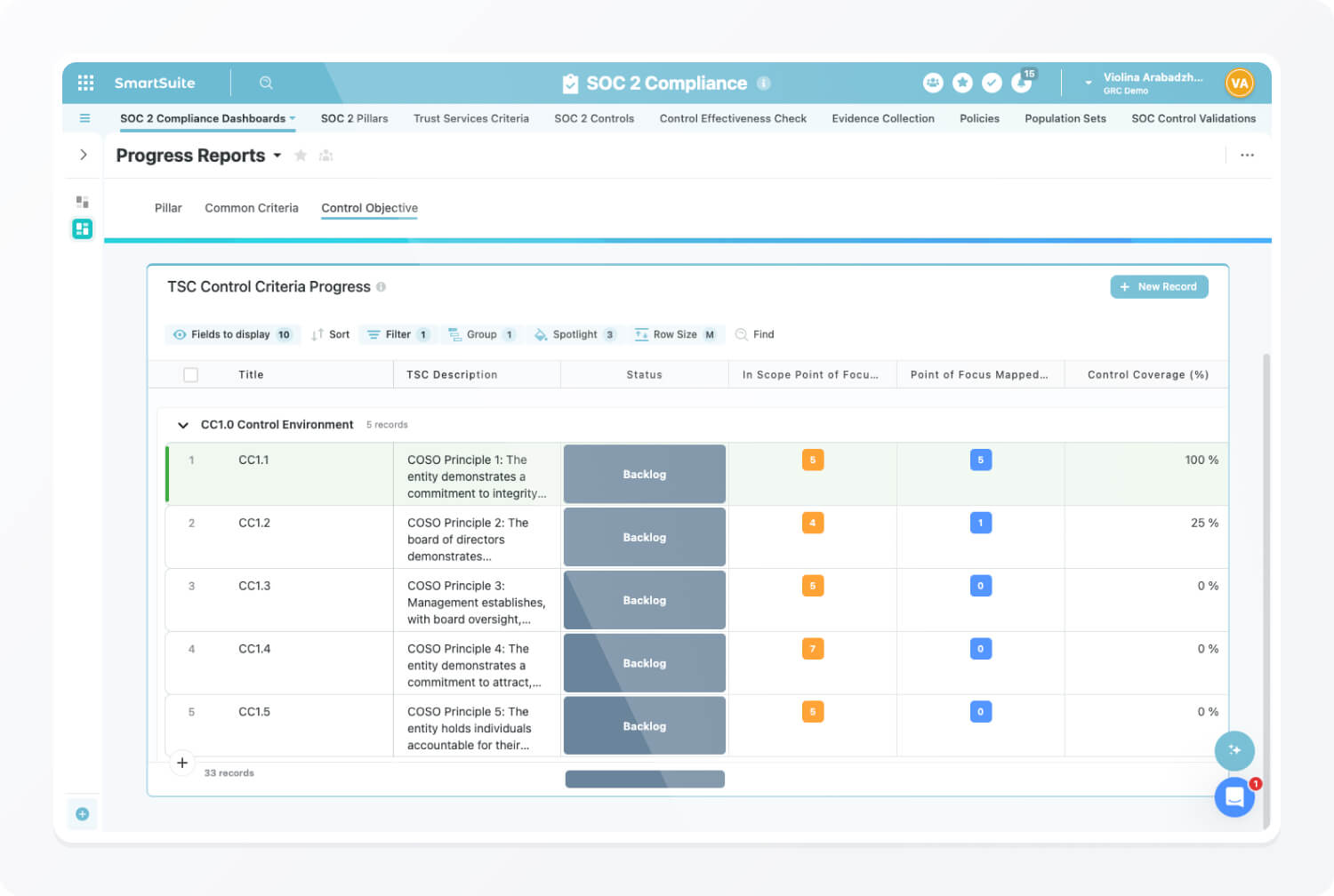
Task: Switch to the Common Criteria tab
Action: click(252, 208)
